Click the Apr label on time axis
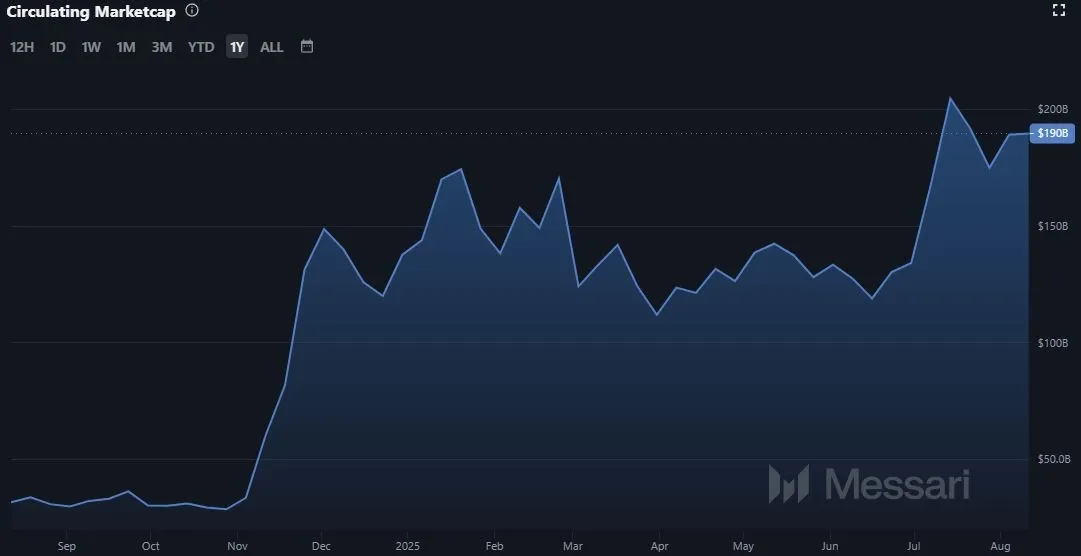Viewport: 1081px width, 556px height. [659, 546]
